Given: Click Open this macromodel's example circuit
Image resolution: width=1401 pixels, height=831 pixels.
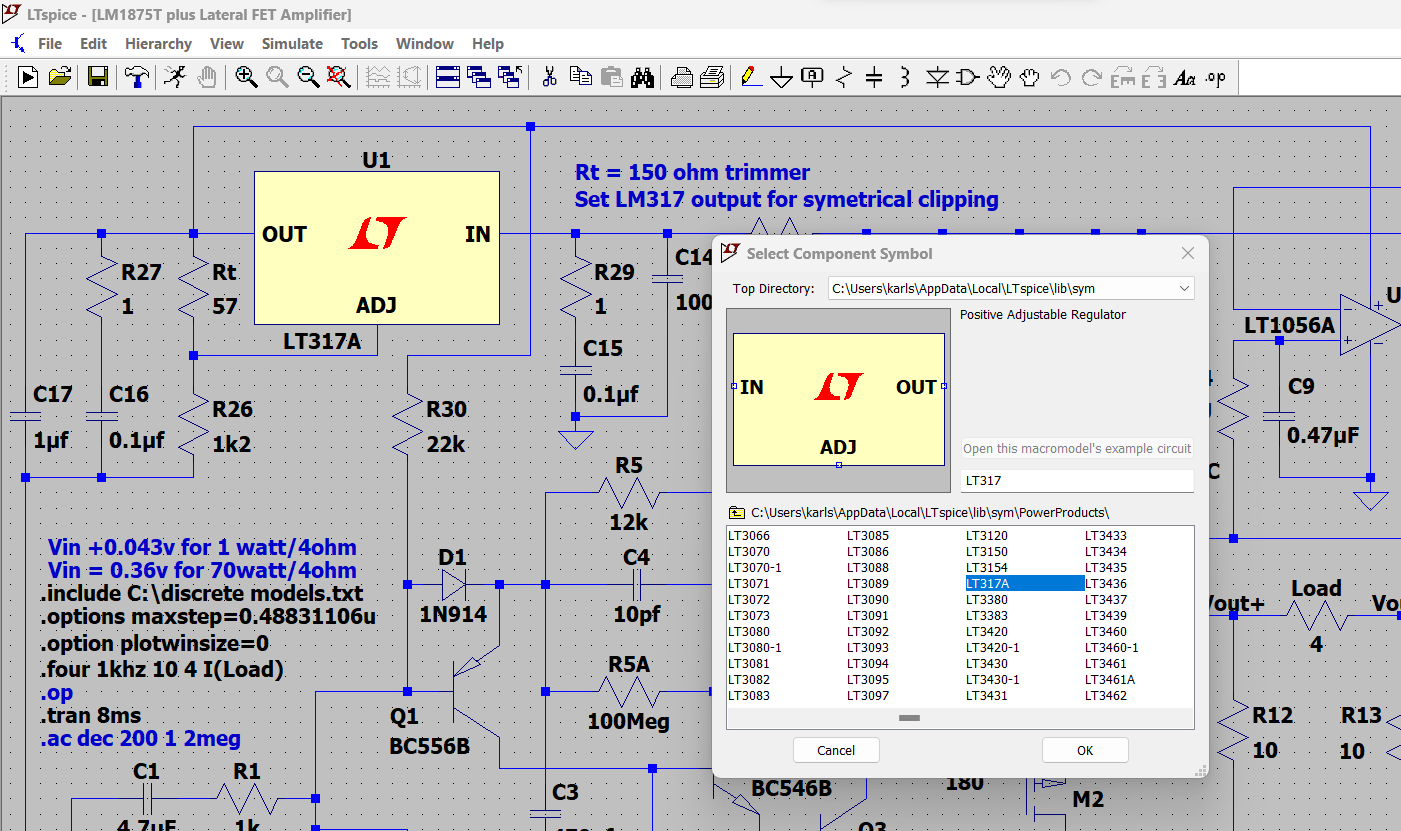Looking at the screenshot, I should 1077,448.
